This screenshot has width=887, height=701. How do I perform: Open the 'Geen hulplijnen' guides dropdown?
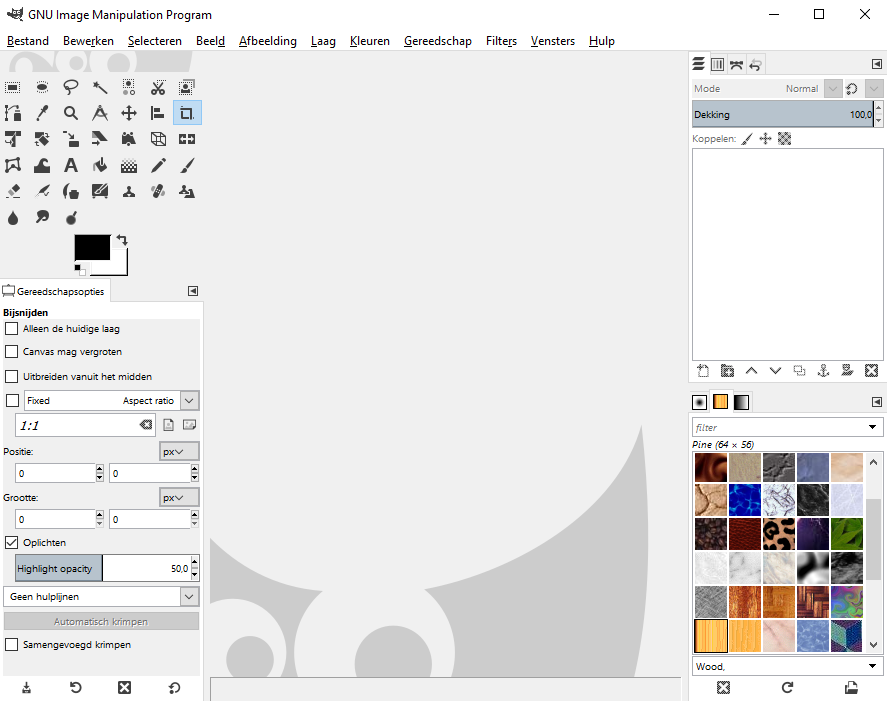[x=102, y=597]
